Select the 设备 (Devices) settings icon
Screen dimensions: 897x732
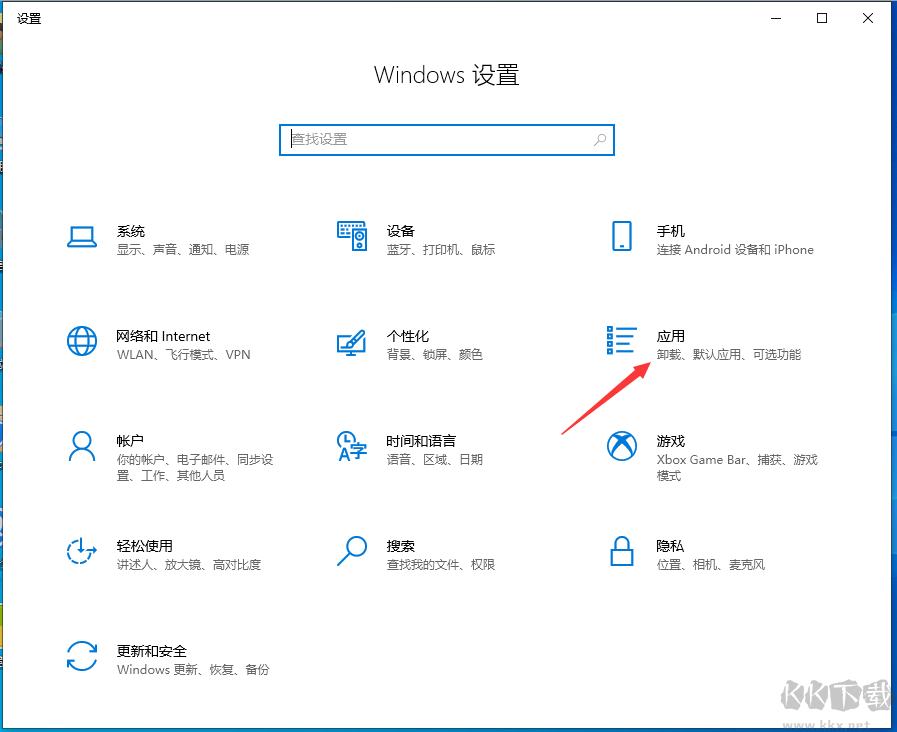click(x=352, y=236)
